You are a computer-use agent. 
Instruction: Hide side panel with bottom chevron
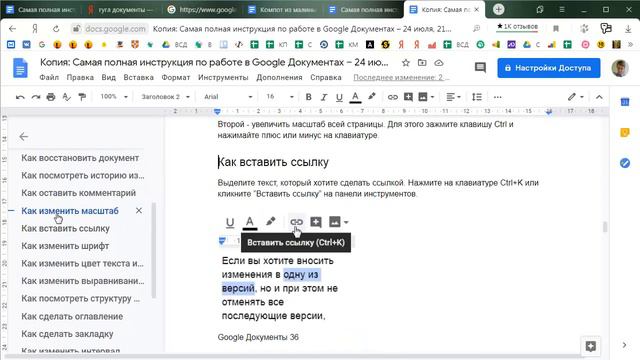pyautogui.click(x=624, y=345)
